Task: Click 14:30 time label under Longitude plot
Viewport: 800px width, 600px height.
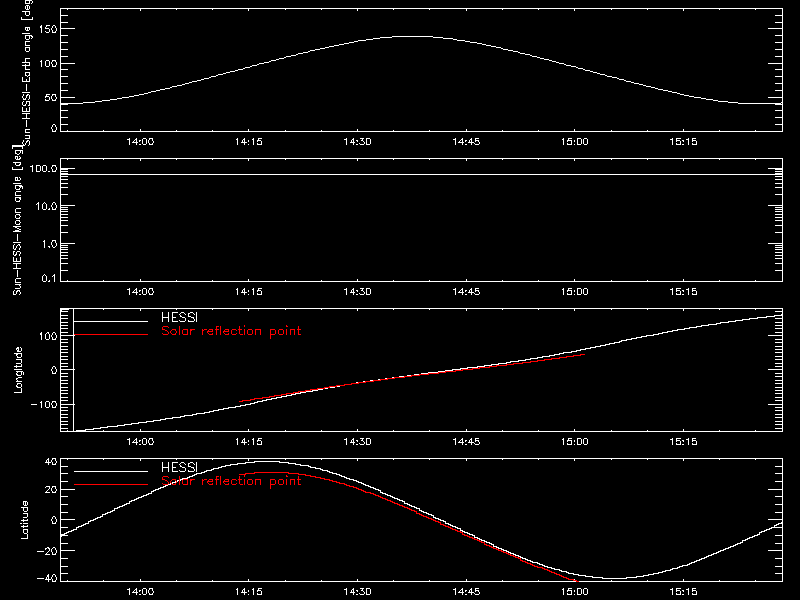Action: (357, 442)
